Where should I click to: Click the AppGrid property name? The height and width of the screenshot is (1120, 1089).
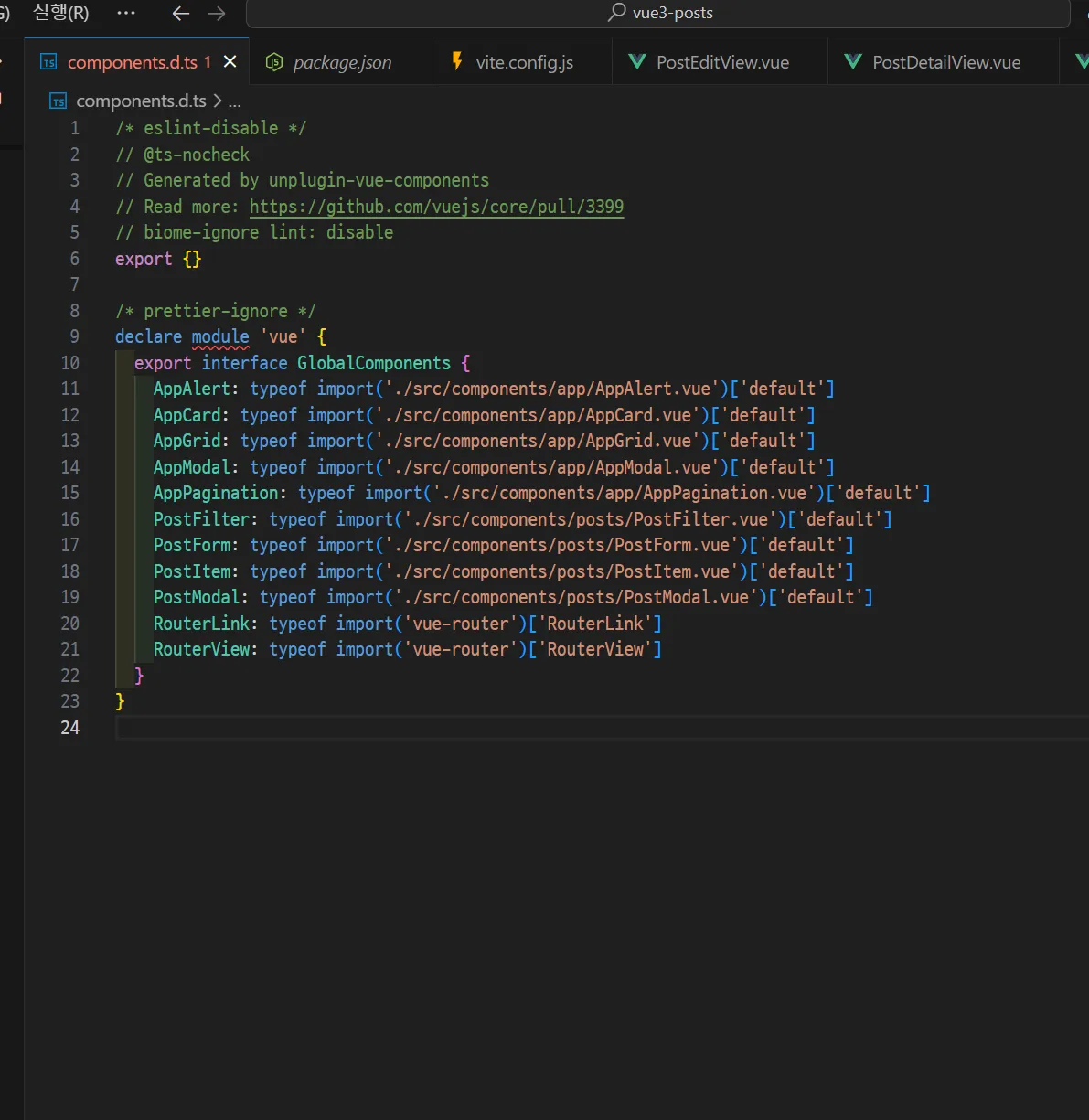pyautogui.click(x=187, y=441)
